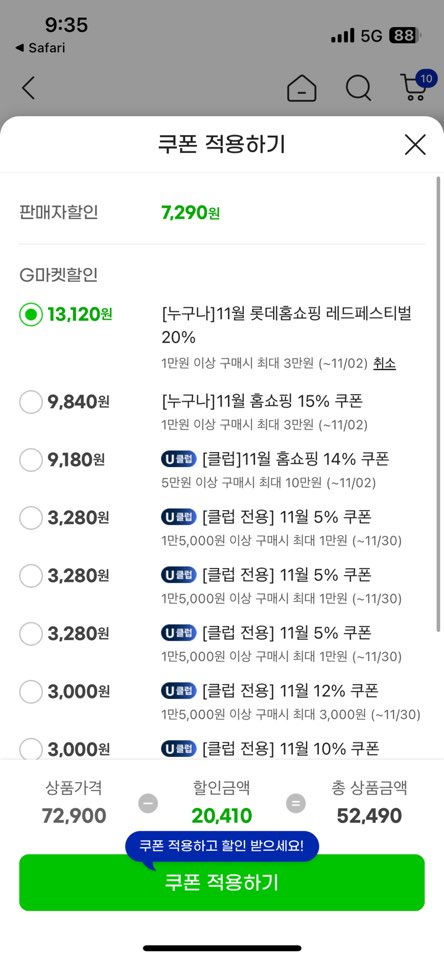This screenshot has width=444, height=961.
Task: Select the 9,180원 클럽 14% coupon radio
Action: click(x=31, y=460)
